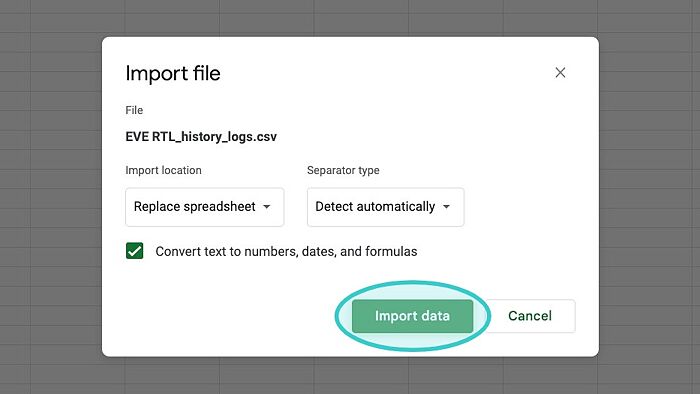Select the EVE RTL_history_logs.csv file name
The height and width of the screenshot is (394, 700).
tap(201, 137)
